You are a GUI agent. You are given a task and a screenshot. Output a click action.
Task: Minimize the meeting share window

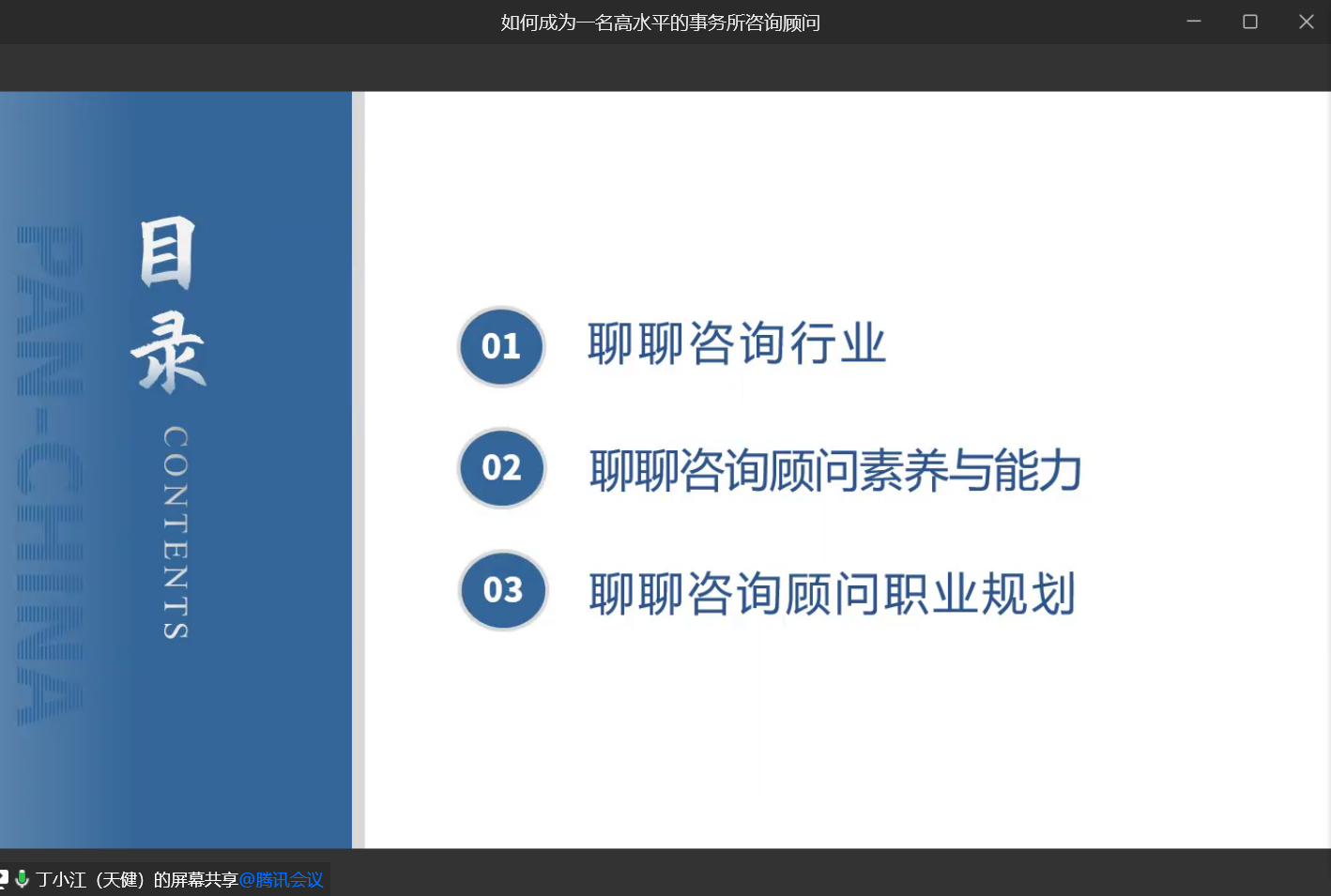pyautogui.click(x=1194, y=22)
